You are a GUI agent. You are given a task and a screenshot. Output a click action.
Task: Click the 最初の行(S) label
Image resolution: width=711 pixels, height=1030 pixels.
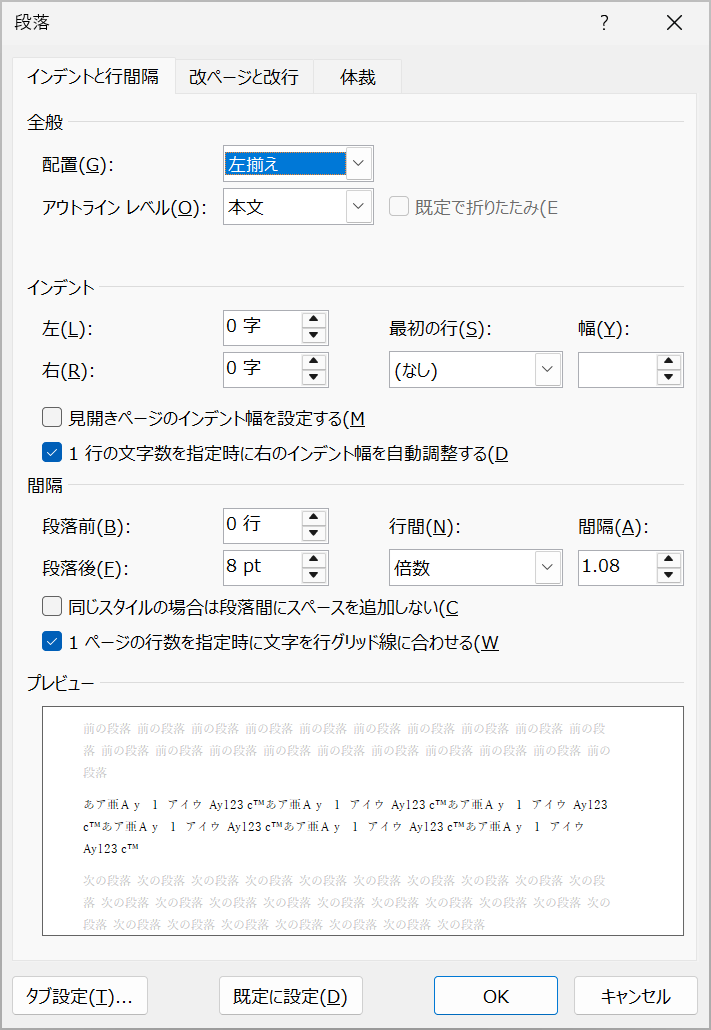click(440, 328)
